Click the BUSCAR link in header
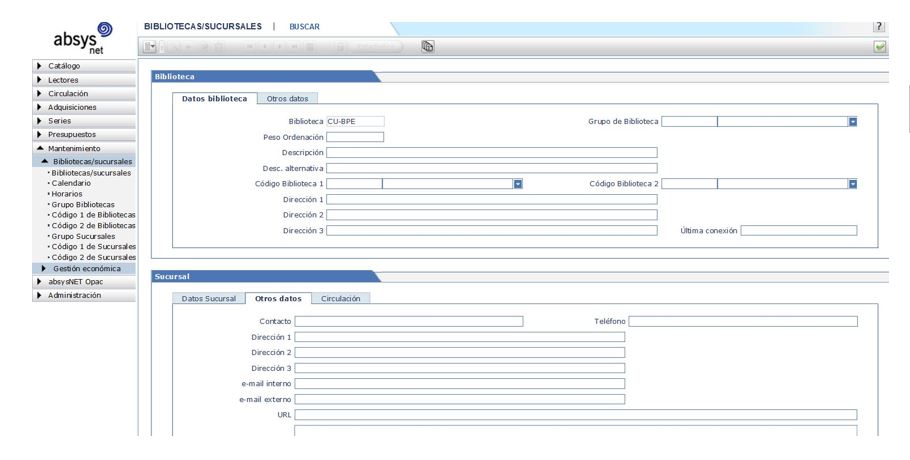Viewport: 910px width, 460px height. click(304, 26)
